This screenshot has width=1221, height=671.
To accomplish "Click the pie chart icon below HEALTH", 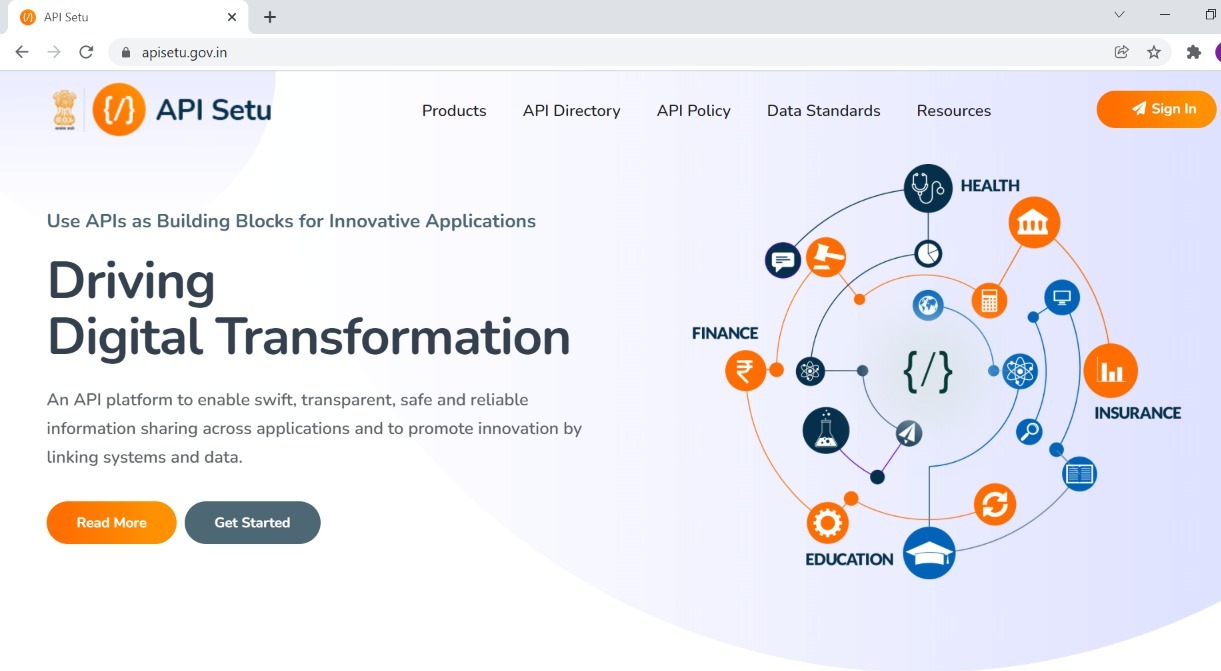I will [x=928, y=253].
